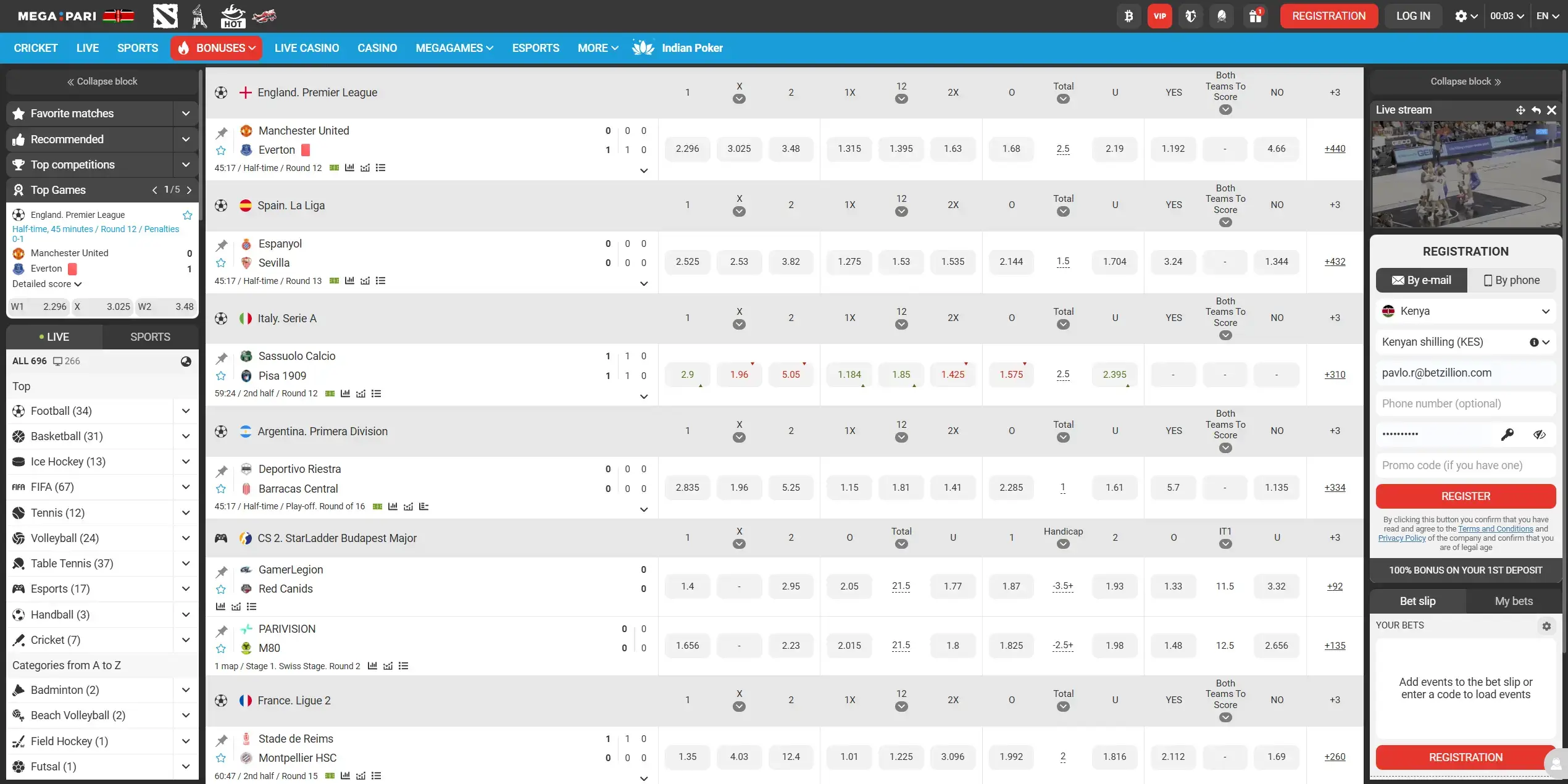Open the Dota 2 icon in header
The height and width of the screenshot is (784, 1568).
[165, 16]
